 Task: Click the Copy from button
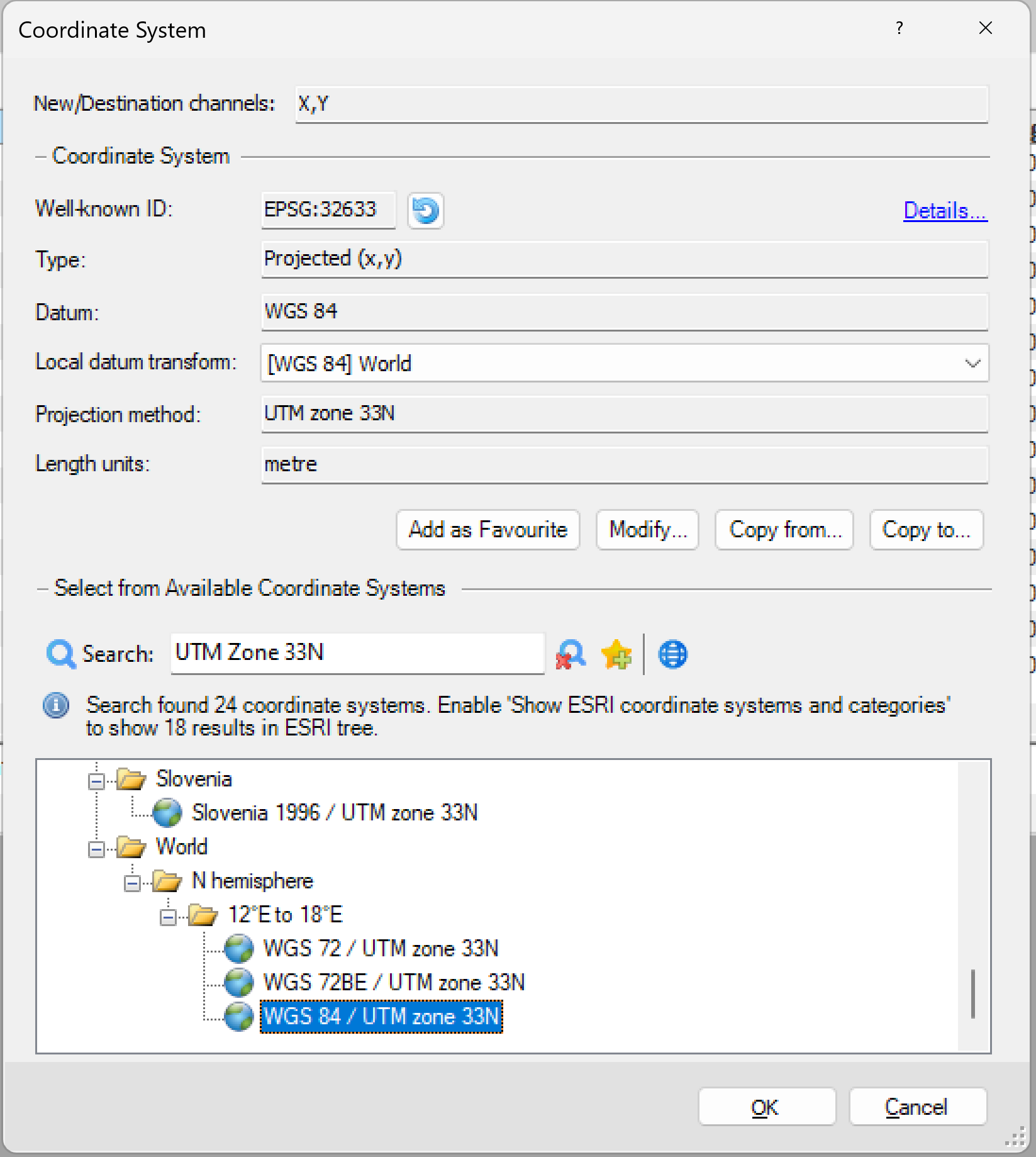click(x=784, y=530)
